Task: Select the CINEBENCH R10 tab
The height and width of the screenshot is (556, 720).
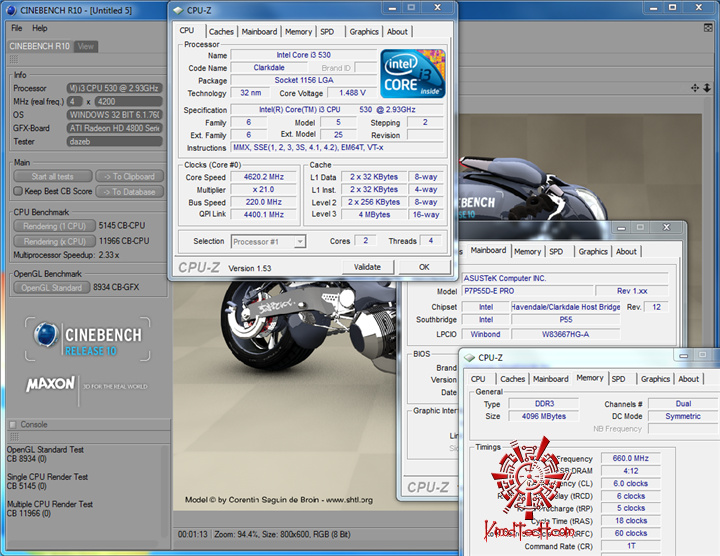Action: click(x=39, y=46)
